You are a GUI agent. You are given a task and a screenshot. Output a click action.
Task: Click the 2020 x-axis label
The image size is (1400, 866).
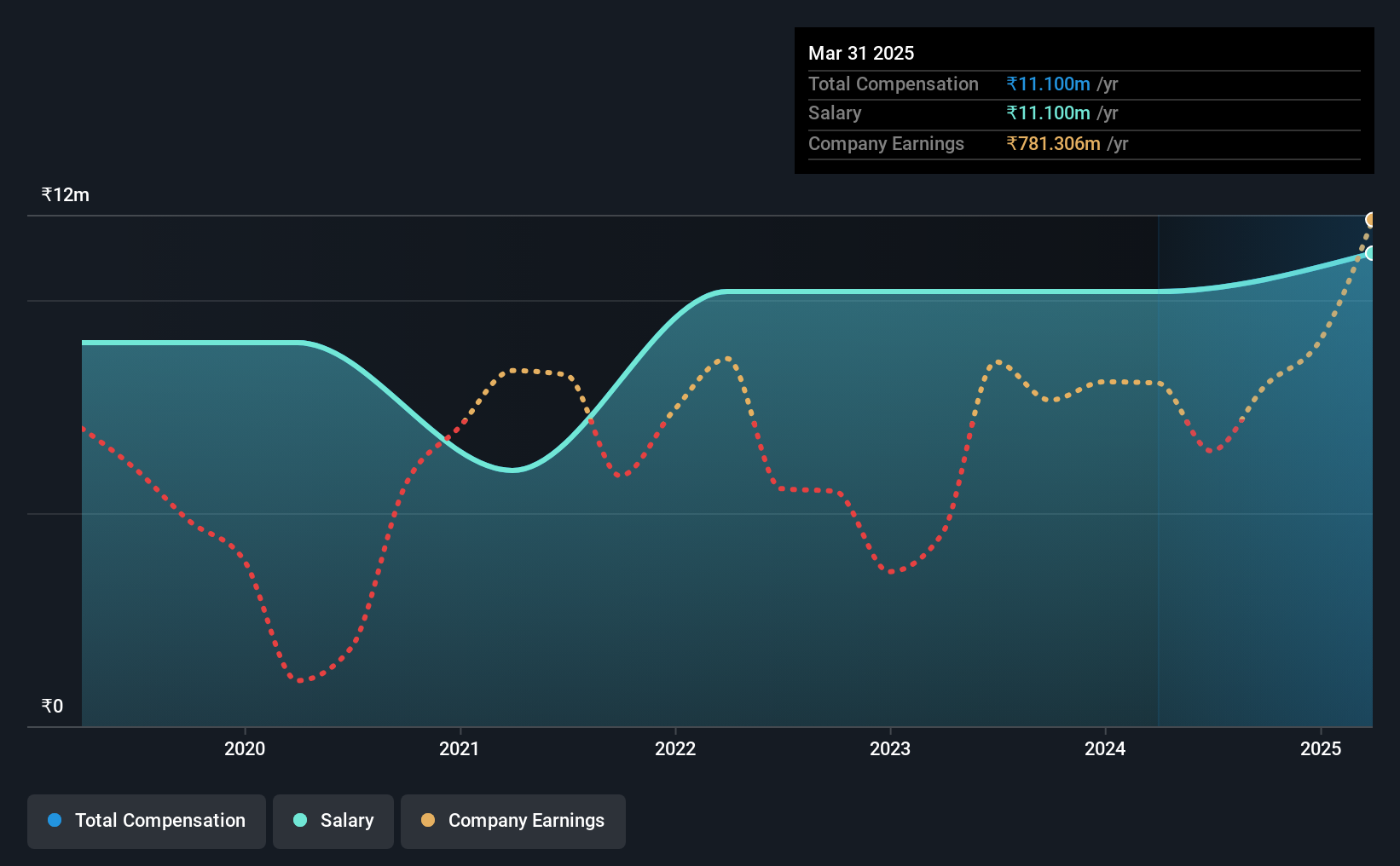[x=245, y=748]
